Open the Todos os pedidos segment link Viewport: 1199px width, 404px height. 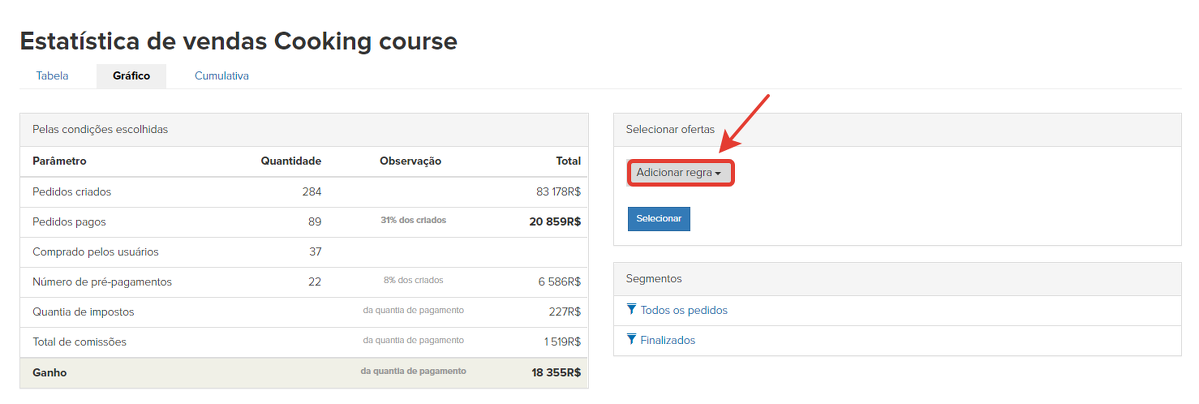coord(684,311)
